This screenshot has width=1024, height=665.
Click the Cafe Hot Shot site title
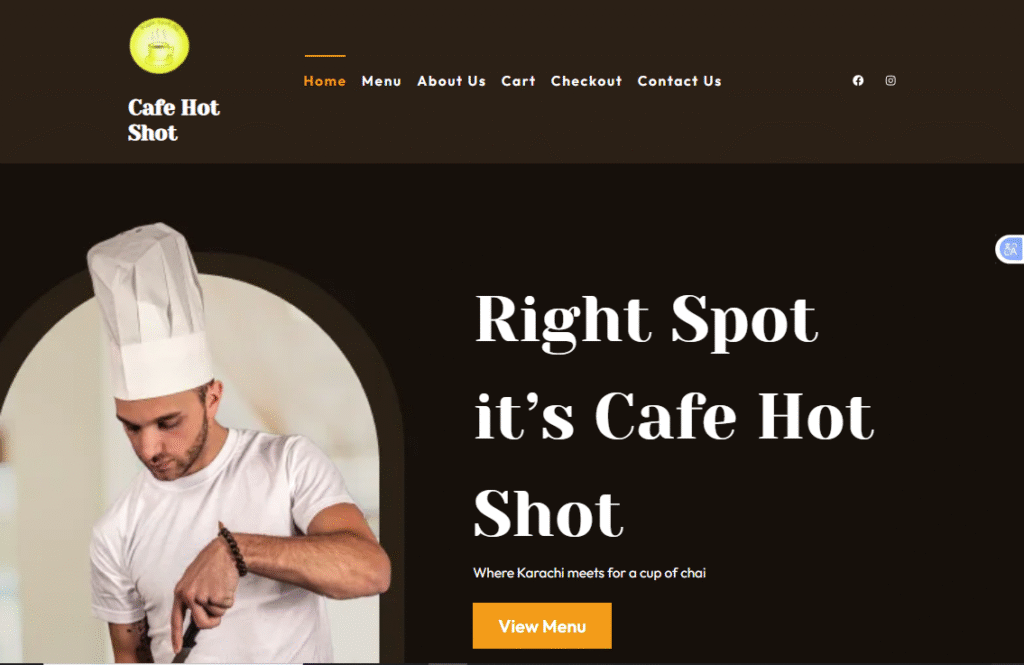174,120
